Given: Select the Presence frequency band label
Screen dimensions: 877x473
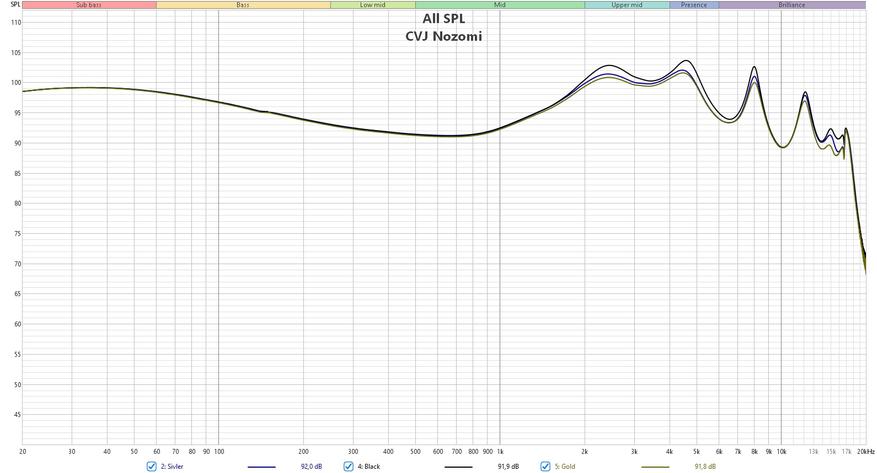Looking at the screenshot, I should pyautogui.click(x=694, y=5).
